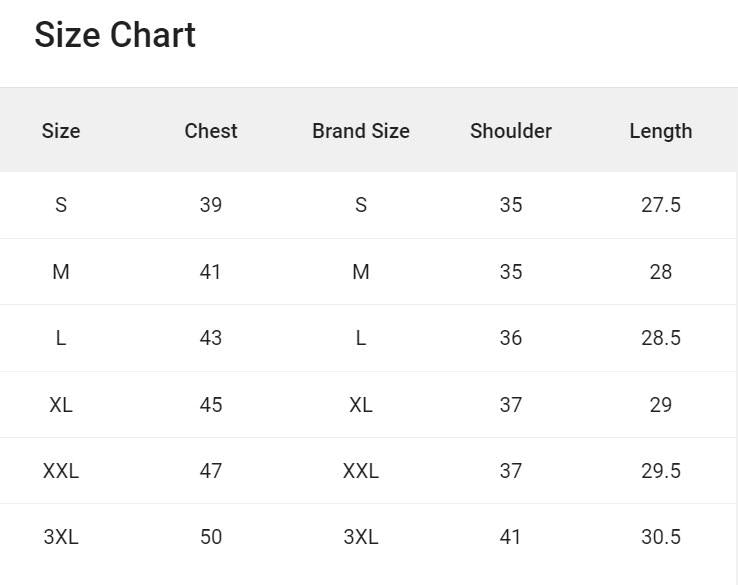Click XXL in the Brand Size column
The height and width of the screenshot is (585, 738).
361,471
